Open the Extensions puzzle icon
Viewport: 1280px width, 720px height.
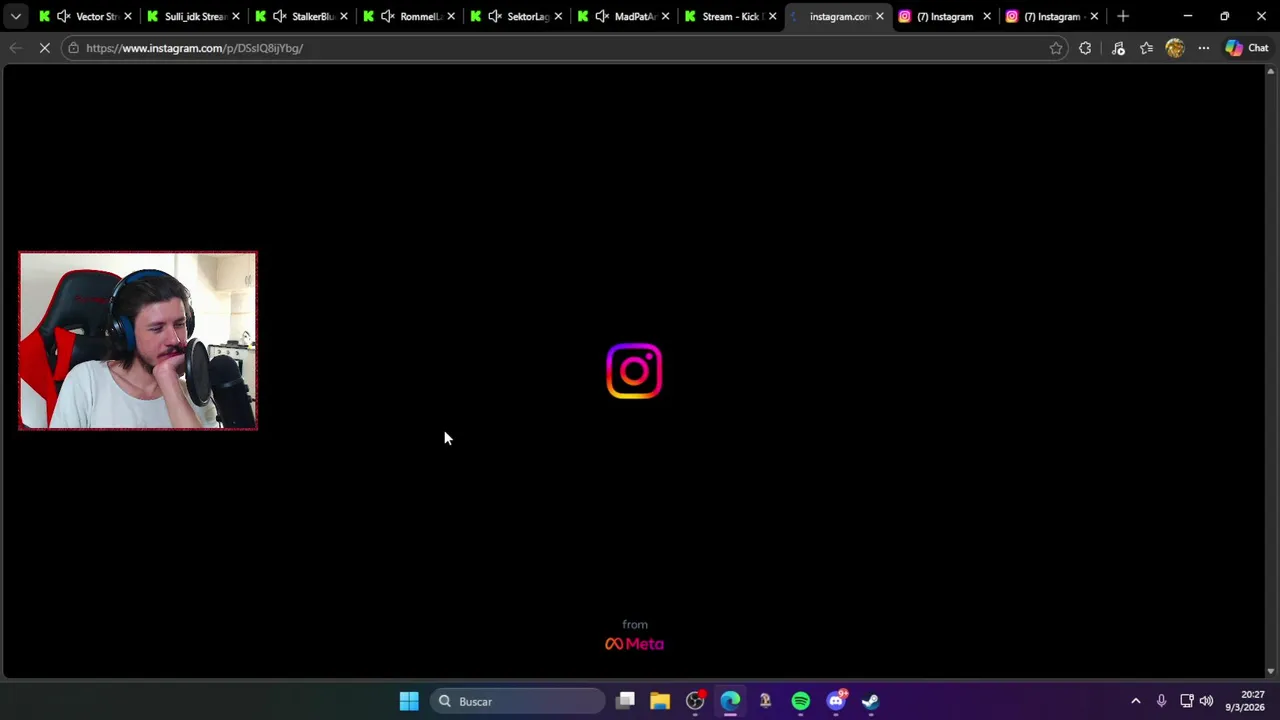pos(1085,48)
